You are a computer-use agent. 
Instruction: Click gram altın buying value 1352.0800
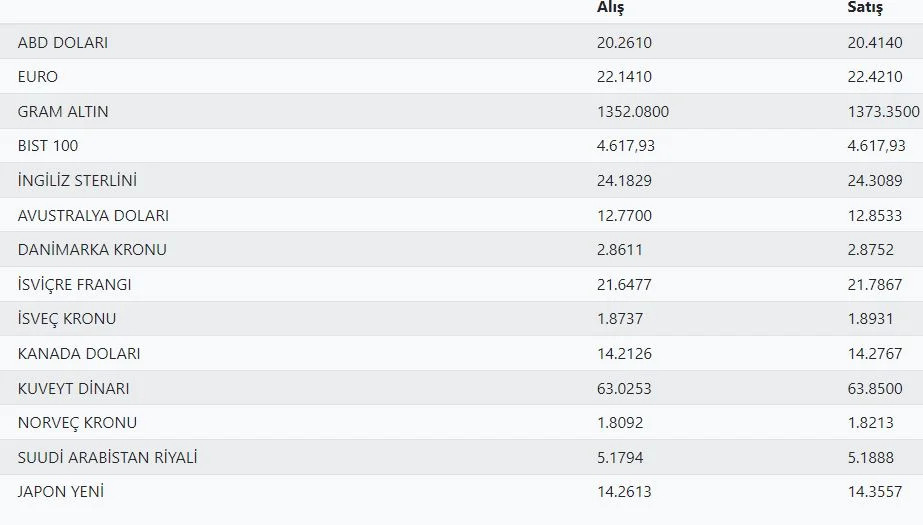[633, 112]
